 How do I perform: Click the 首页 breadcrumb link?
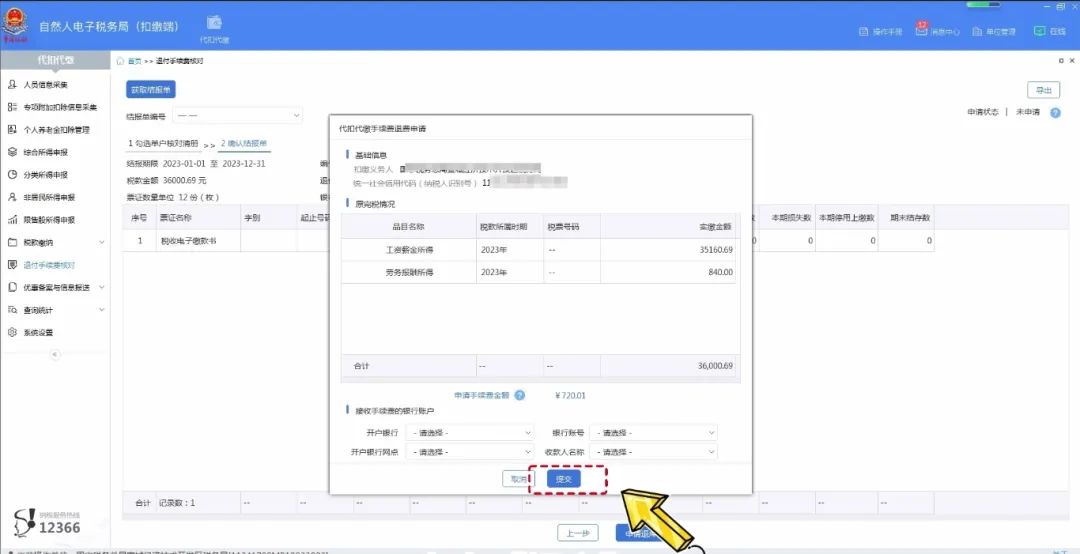[x=133, y=62]
